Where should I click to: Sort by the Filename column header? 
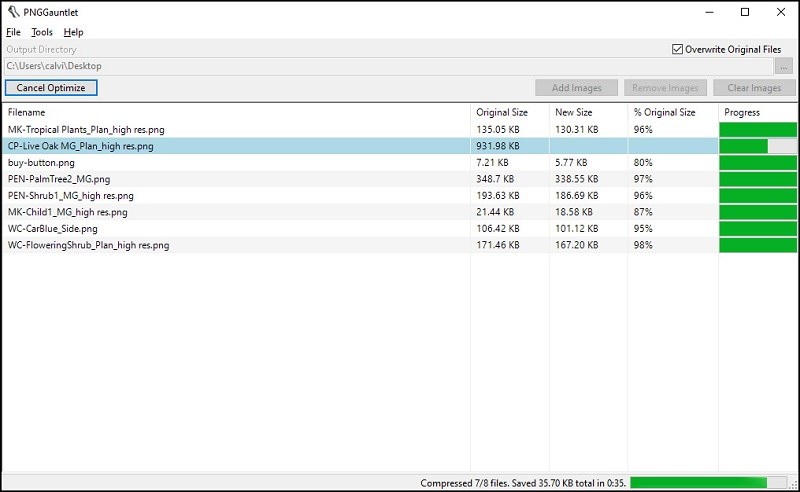(x=236, y=112)
